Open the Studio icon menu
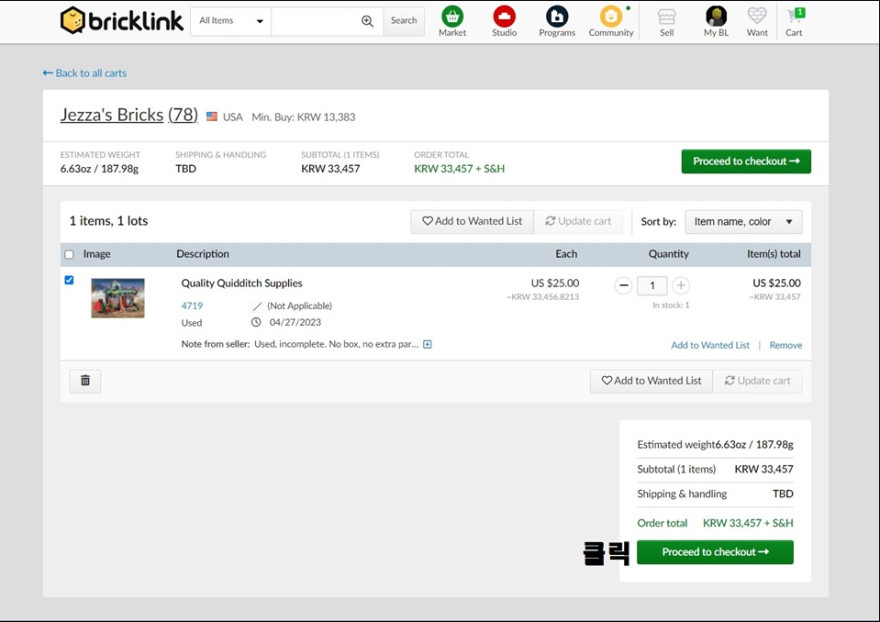 pyautogui.click(x=504, y=21)
